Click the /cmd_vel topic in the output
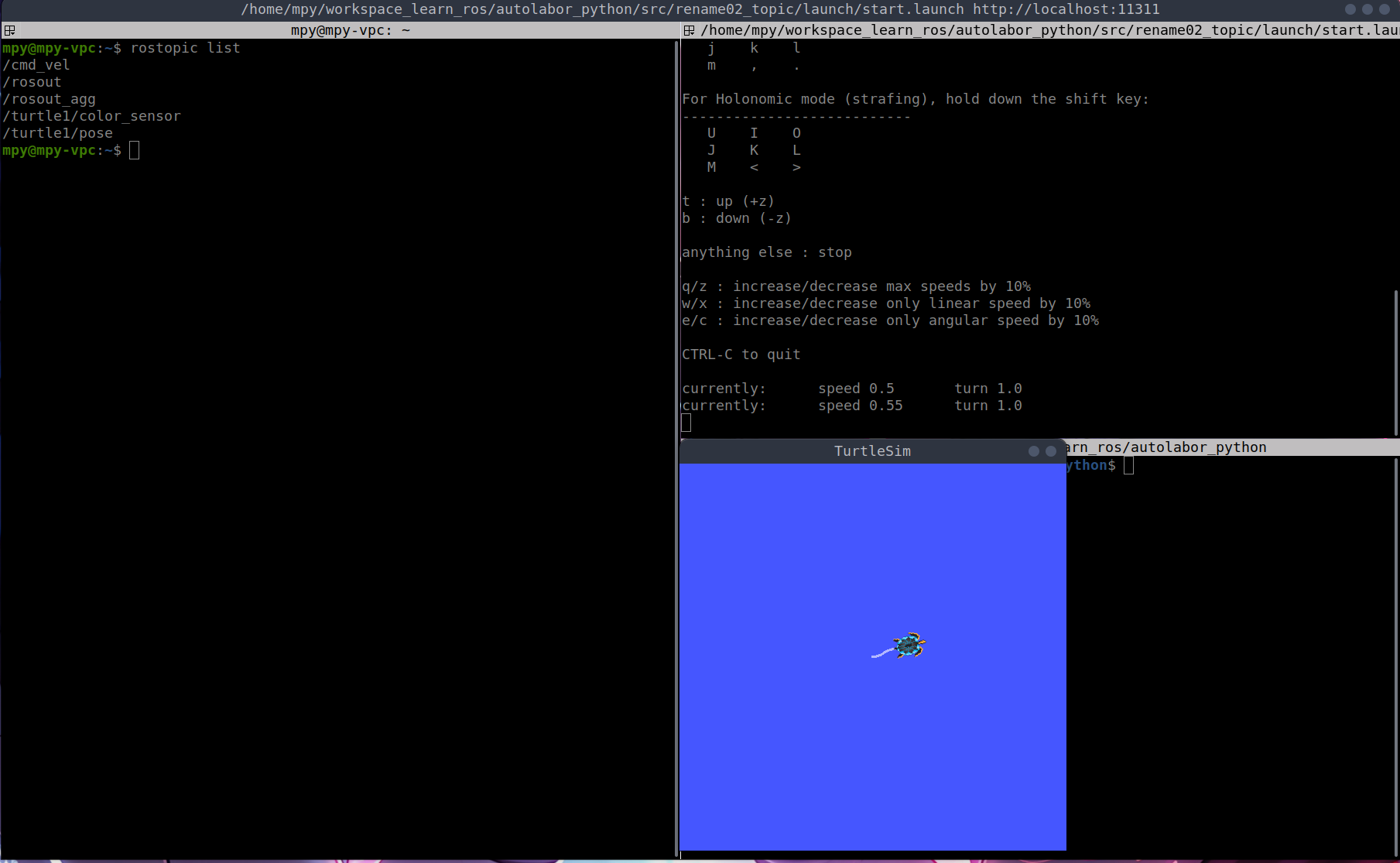 (36, 65)
